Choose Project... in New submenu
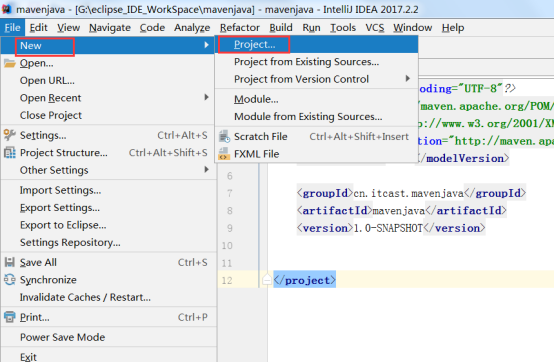Image resolution: width=554 pixels, height=362 pixels. tap(317, 44)
